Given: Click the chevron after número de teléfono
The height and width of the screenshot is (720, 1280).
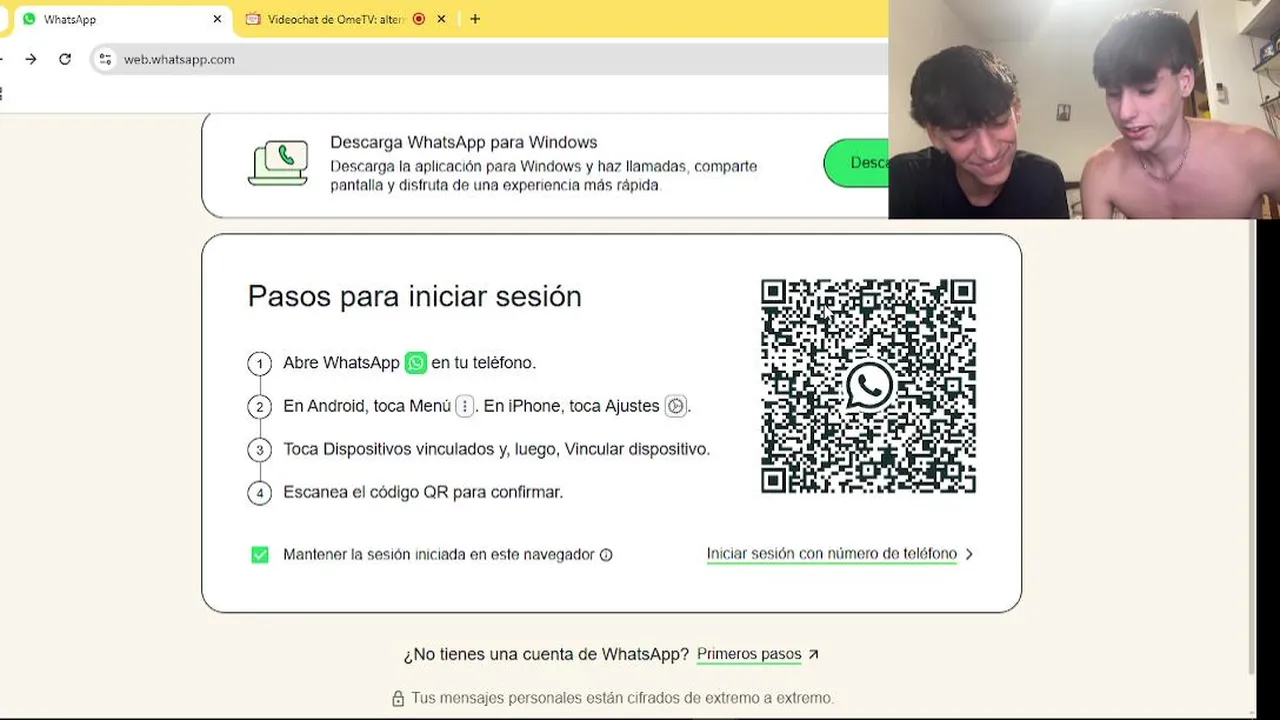Looking at the screenshot, I should 969,554.
